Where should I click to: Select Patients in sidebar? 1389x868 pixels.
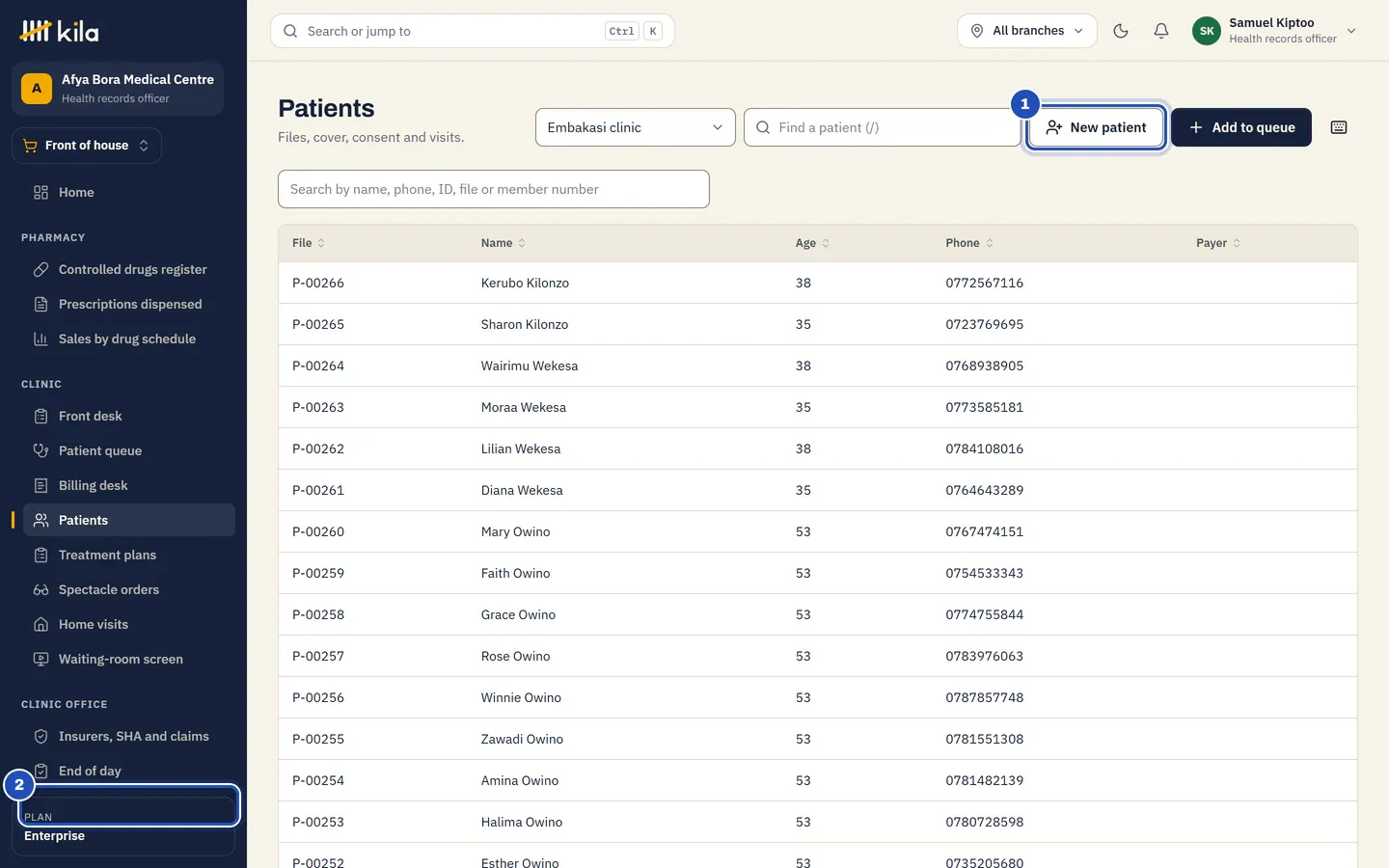pyautogui.click(x=129, y=521)
